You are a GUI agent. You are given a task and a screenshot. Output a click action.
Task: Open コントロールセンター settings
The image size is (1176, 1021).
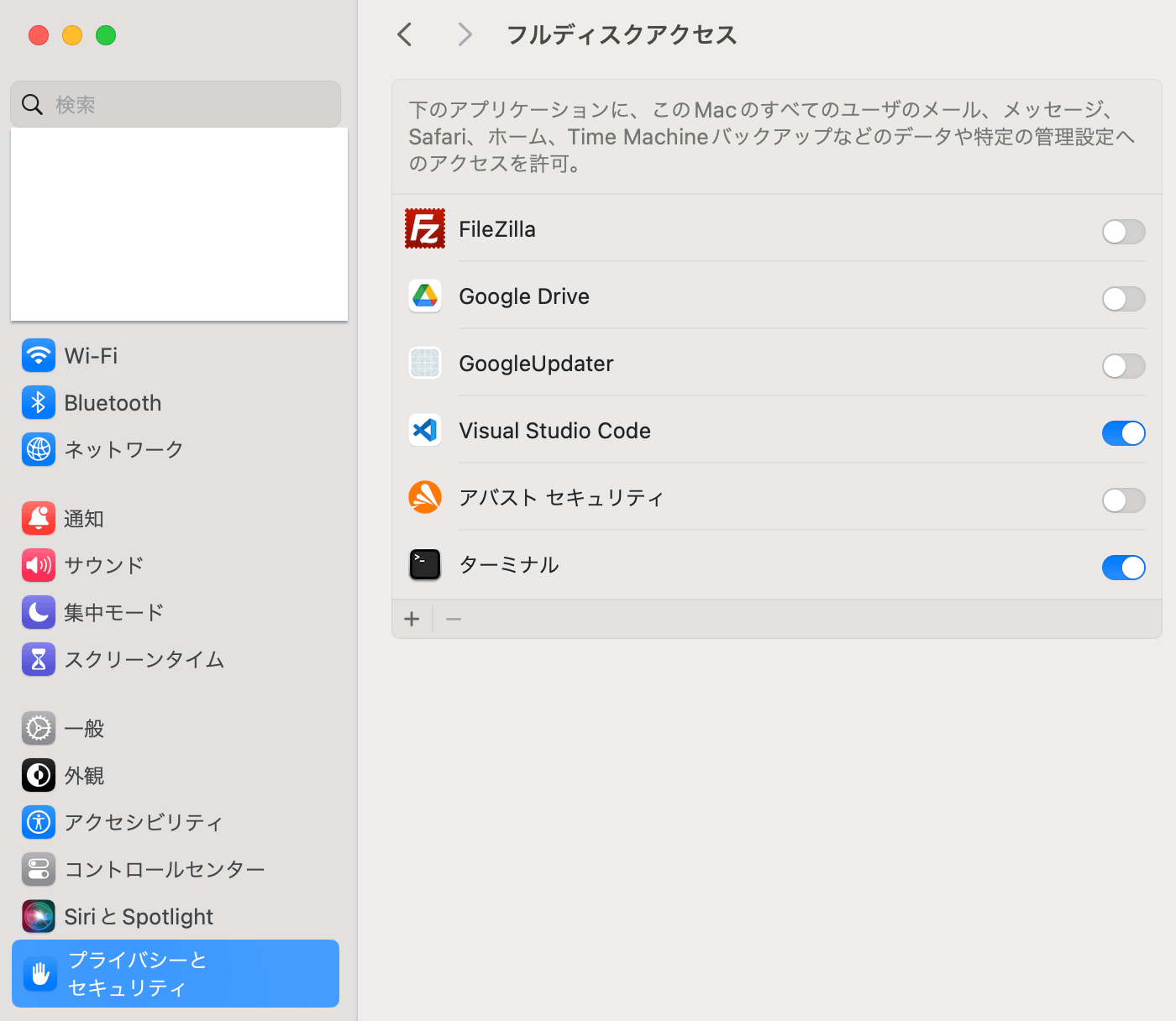point(176,869)
